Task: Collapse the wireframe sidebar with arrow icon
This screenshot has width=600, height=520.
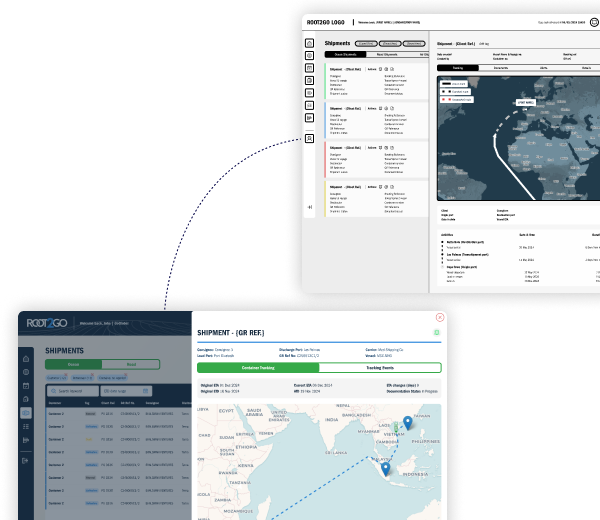Action: coord(310,207)
